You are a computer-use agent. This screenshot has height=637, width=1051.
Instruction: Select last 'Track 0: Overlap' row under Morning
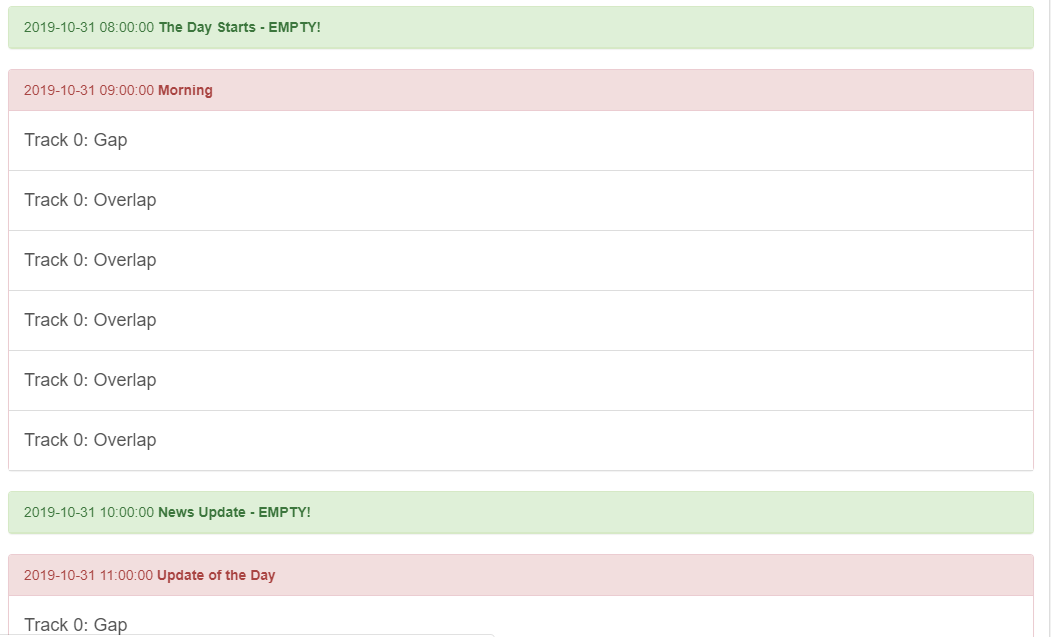pos(90,440)
